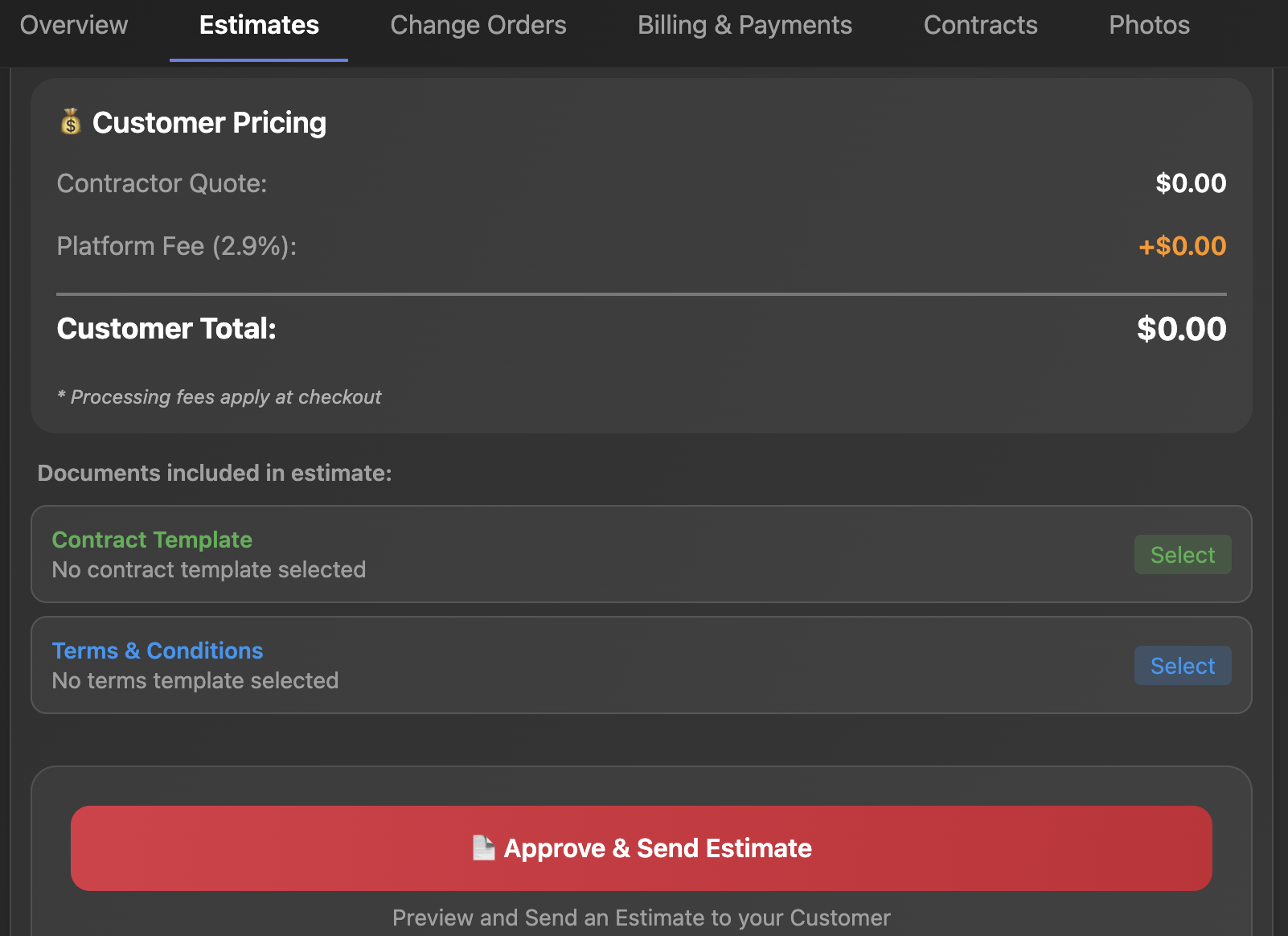Click Select for the Contract Template
The height and width of the screenshot is (936, 1288).
tap(1182, 554)
